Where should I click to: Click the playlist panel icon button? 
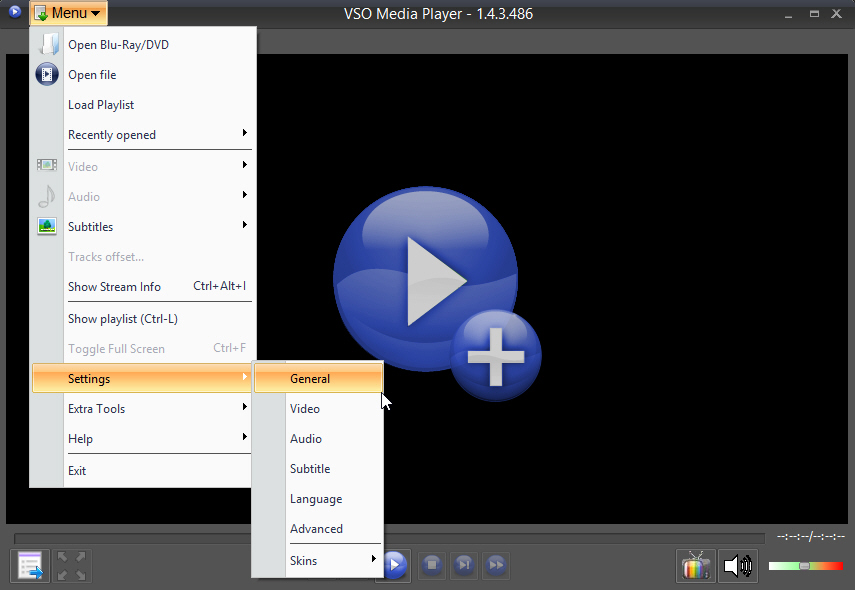coord(30,566)
